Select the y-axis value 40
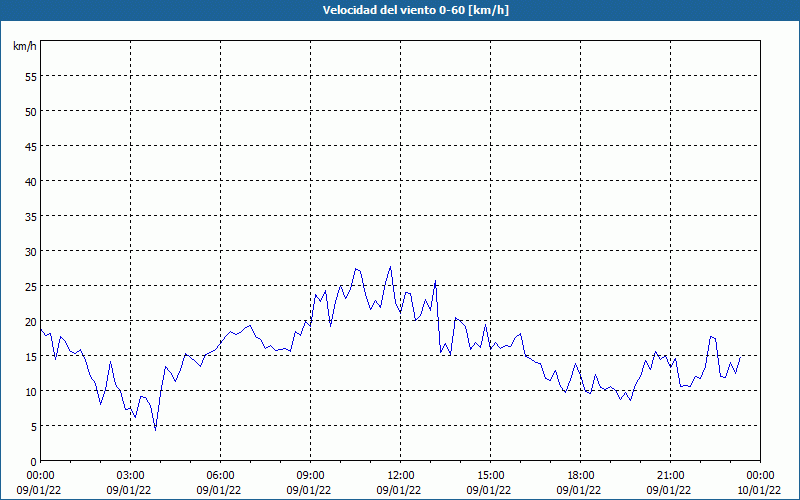 pos(31,182)
